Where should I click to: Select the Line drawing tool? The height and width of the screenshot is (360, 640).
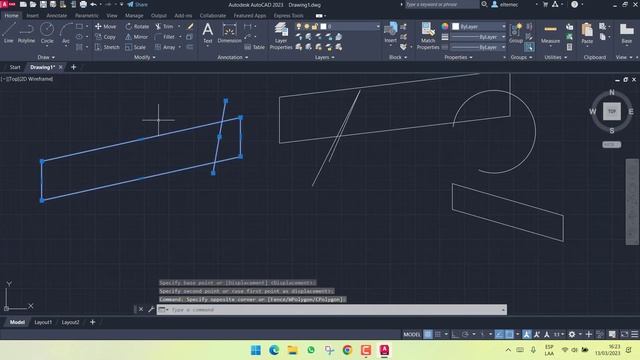pos(9,33)
